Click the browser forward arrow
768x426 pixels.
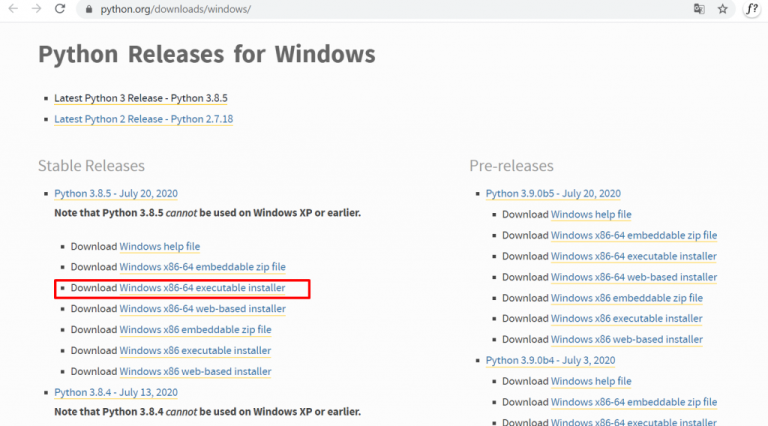click(x=37, y=9)
